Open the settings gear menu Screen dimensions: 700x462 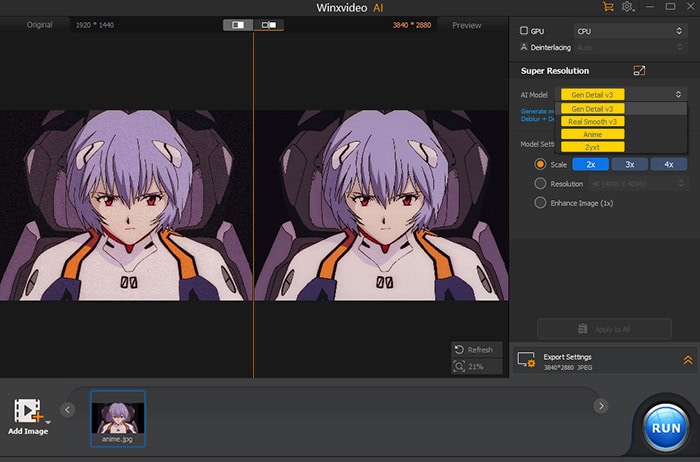point(628,7)
